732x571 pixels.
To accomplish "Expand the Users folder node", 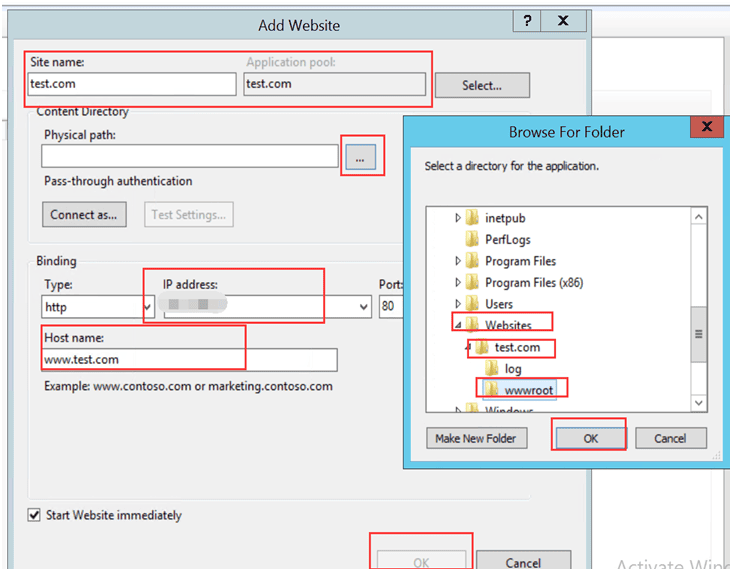I will coord(458,304).
